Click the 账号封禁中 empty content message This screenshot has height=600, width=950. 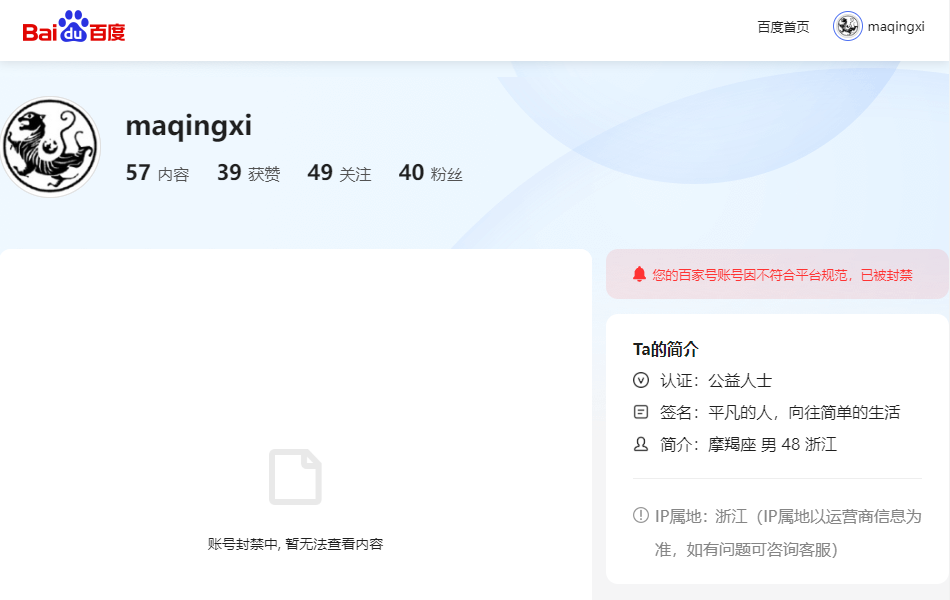[295, 544]
